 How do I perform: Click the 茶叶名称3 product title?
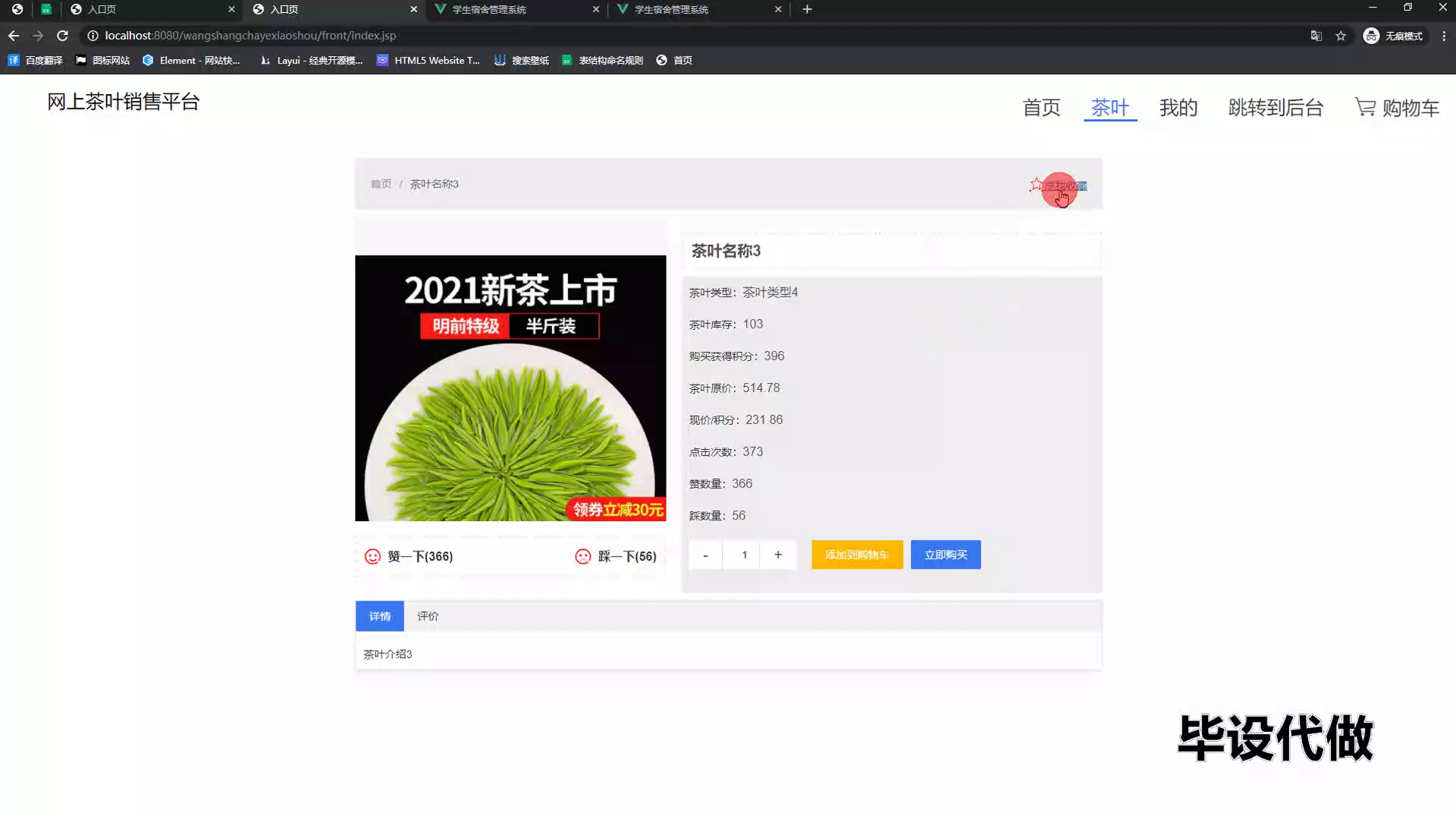pyautogui.click(x=726, y=251)
